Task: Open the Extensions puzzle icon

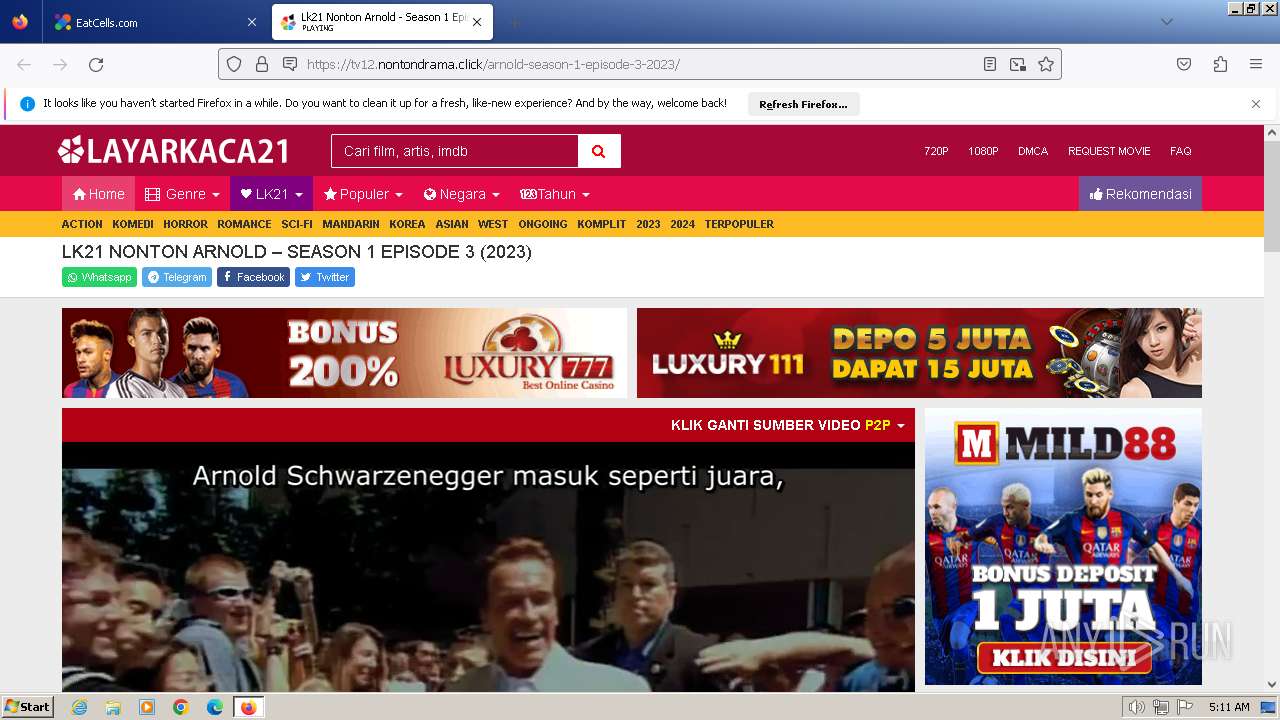Action: pos(1220,64)
